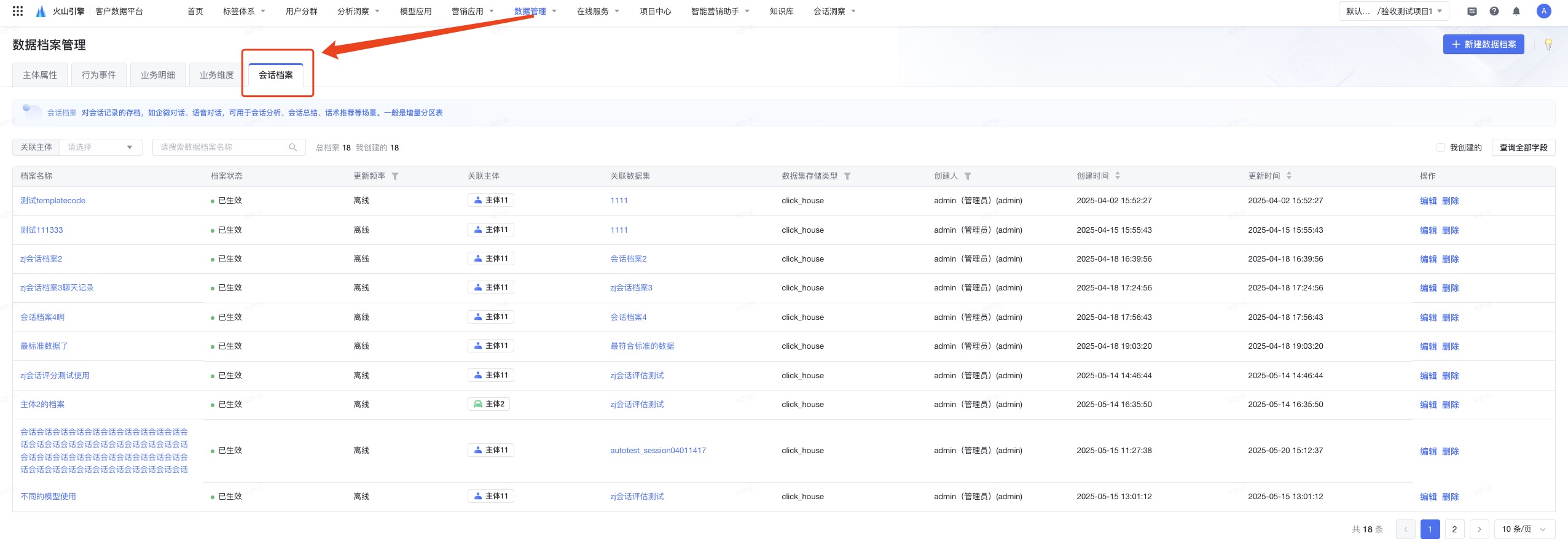Open 知识库 in top navigation
This screenshot has width=1568, height=544.
pos(782,11)
